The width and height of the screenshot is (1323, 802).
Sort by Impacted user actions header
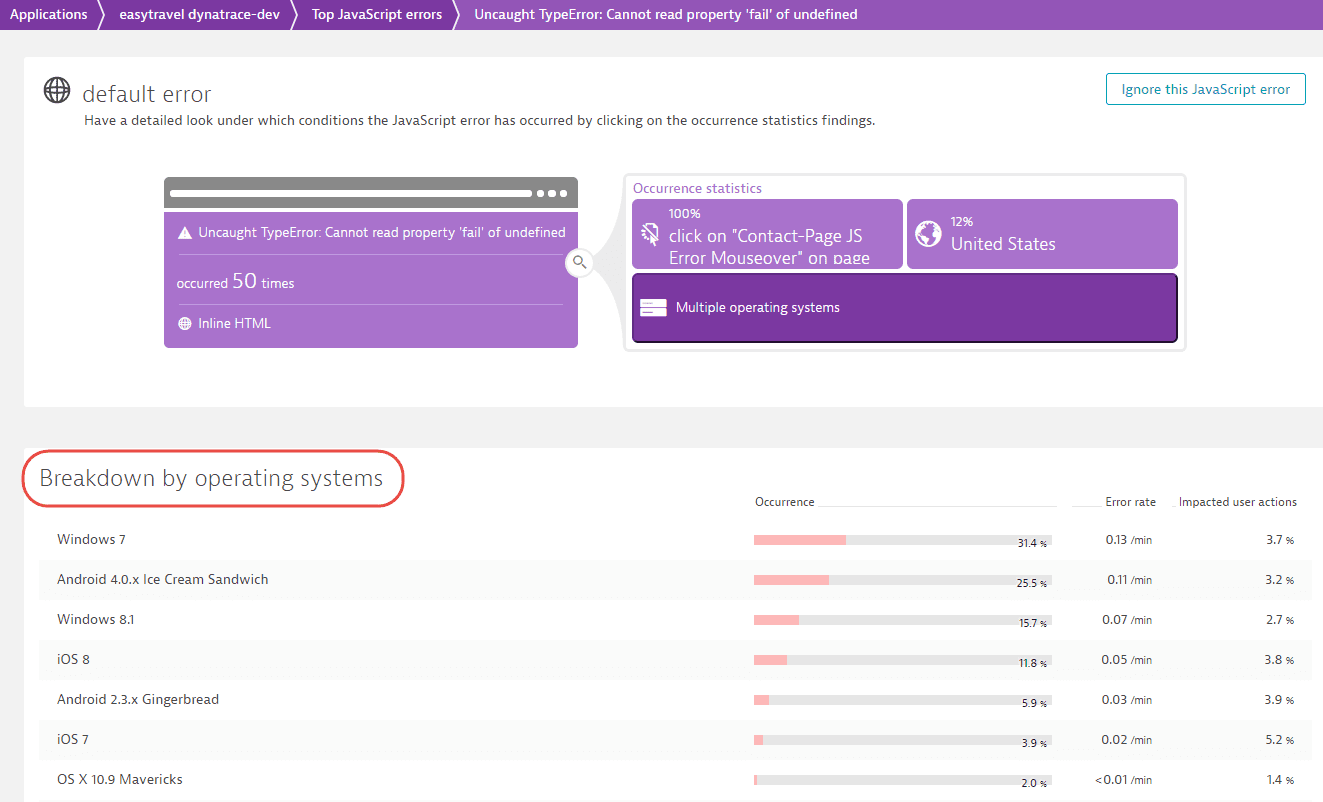tap(1238, 502)
